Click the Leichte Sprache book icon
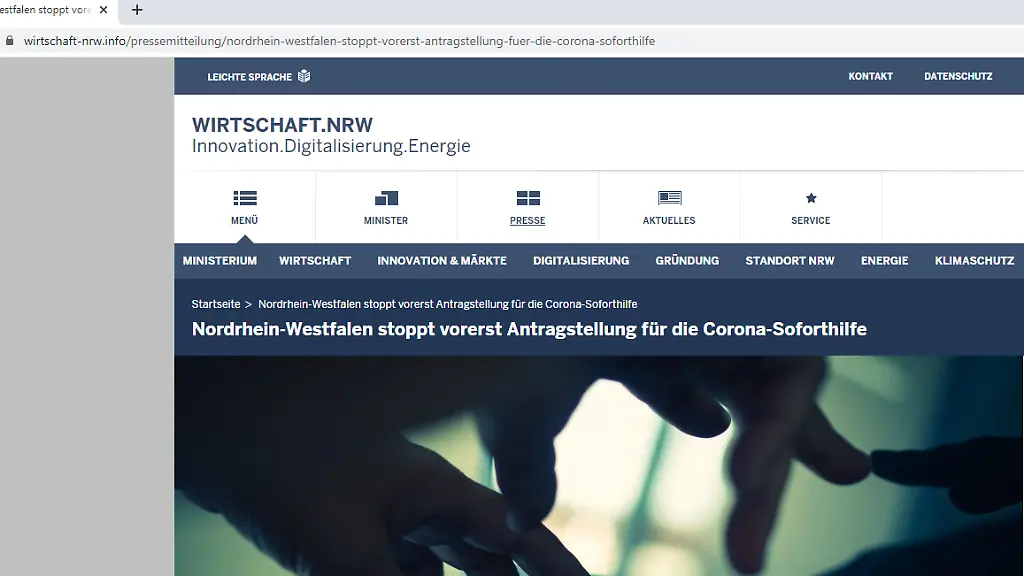Image resolution: width=1024 pixels, height=576 pixels. point(304,77)
